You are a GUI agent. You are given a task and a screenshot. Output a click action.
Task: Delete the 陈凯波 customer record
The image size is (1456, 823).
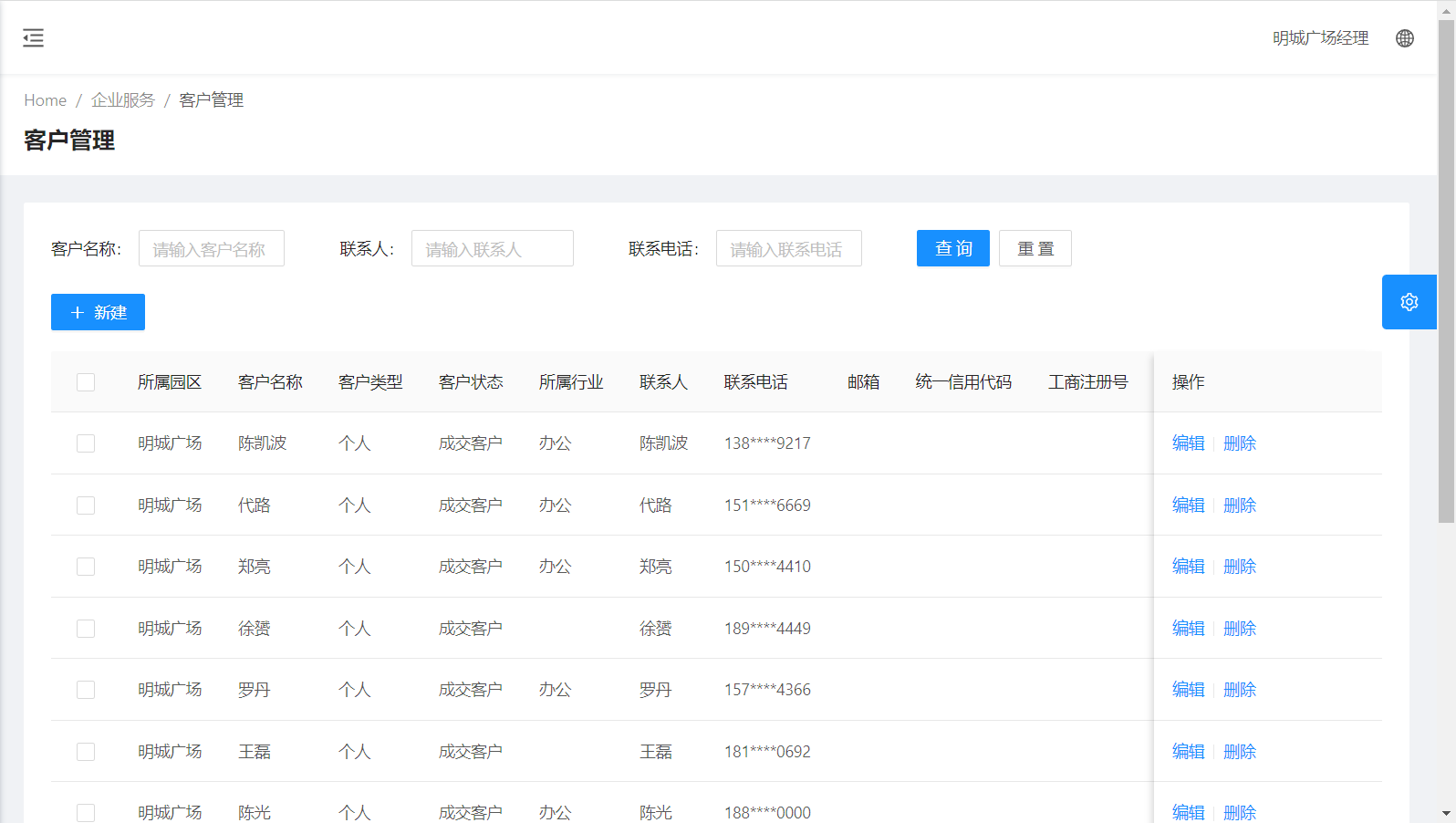(1240, 443)
